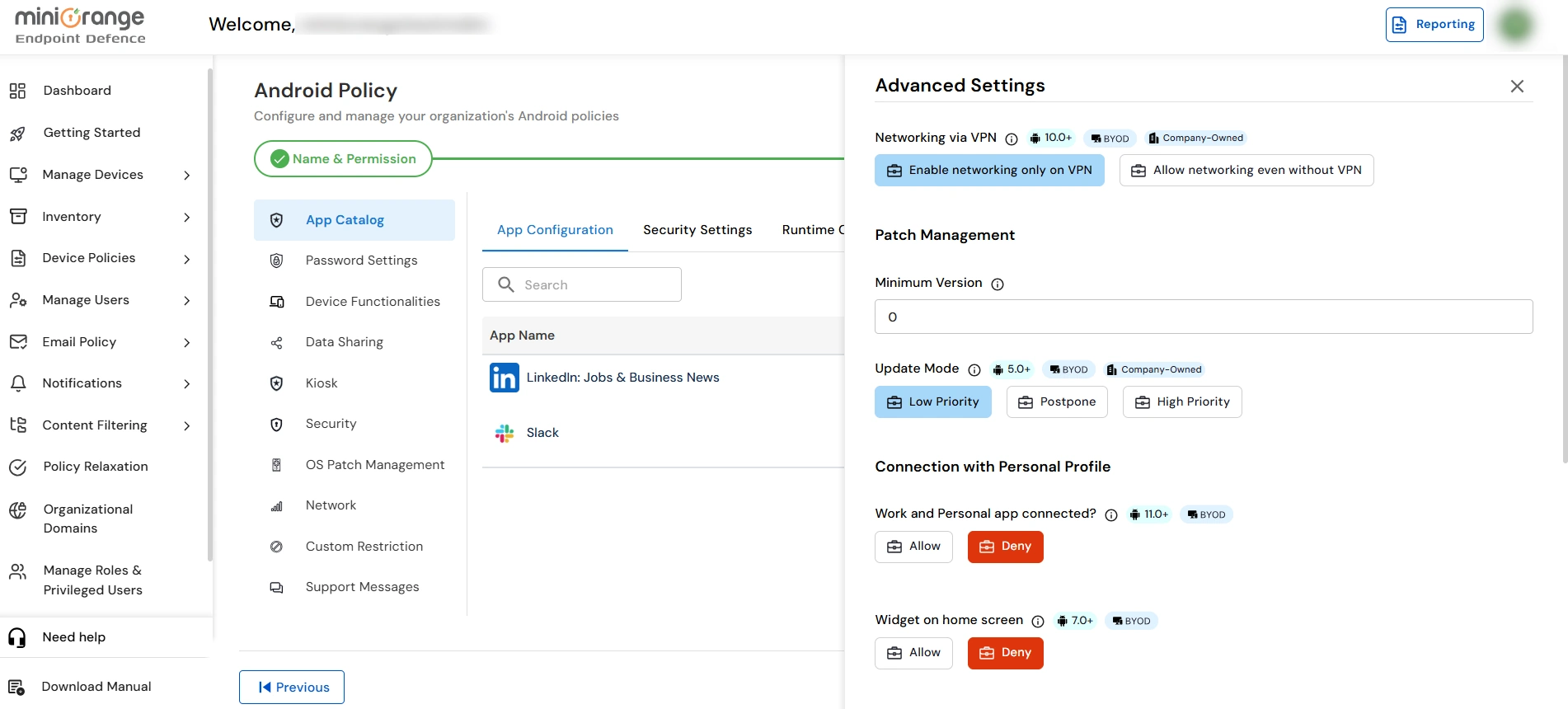The width and height of the screenshot is (1568, 709).
Task: Set Update Mode to High Priority
Action: click(x=1182, y=402)
